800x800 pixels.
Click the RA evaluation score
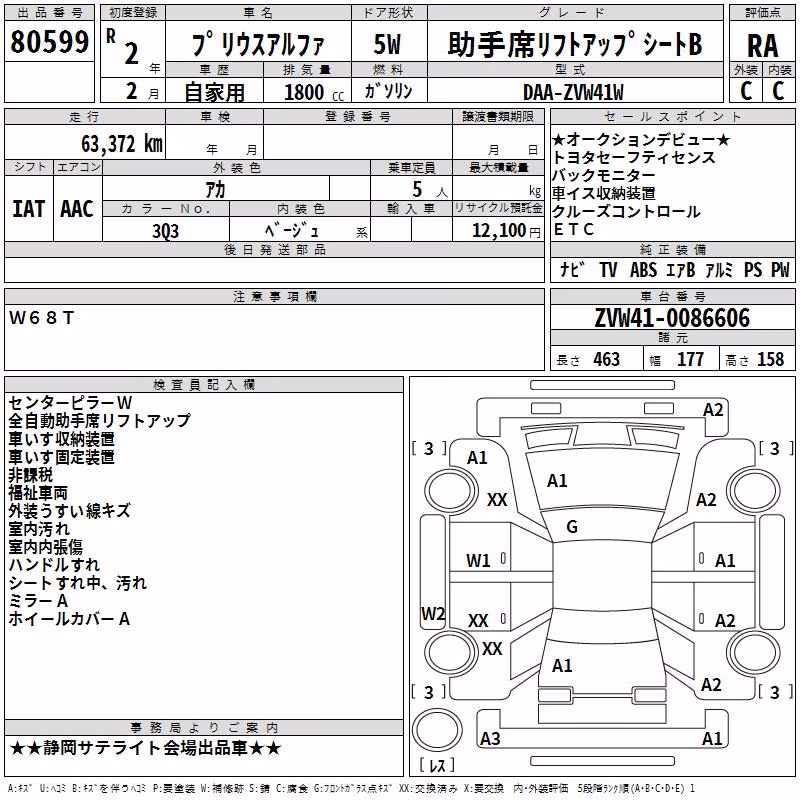pyautogui.click(x=762, y=46)
